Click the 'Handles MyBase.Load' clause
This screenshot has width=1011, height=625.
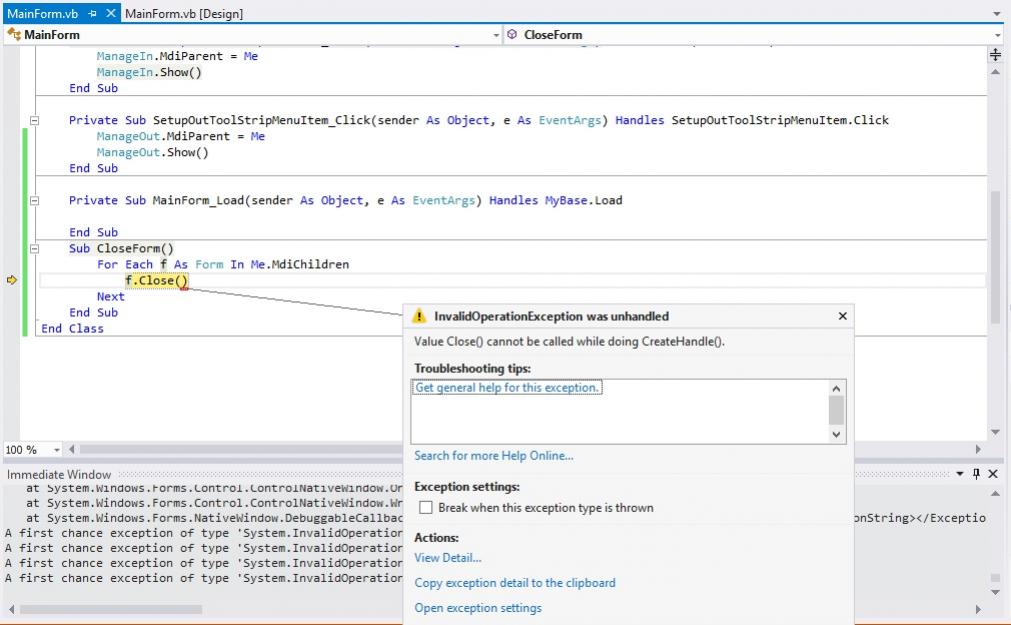click(556, 201)
